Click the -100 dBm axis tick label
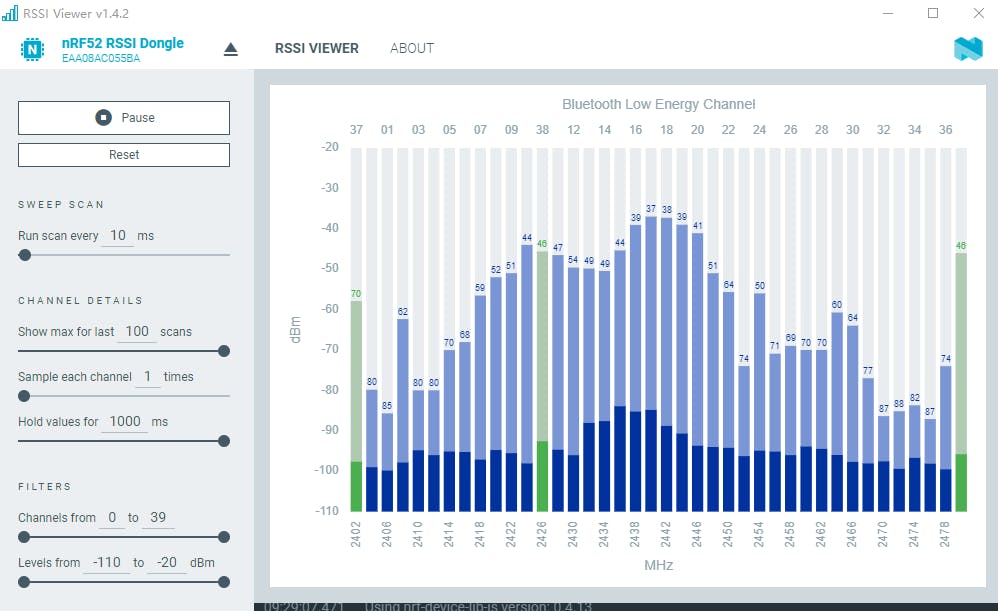 click(327, 470)
